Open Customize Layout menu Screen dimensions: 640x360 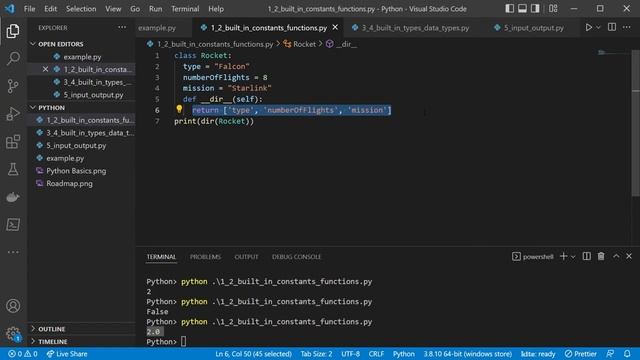(x=553, y=9)
